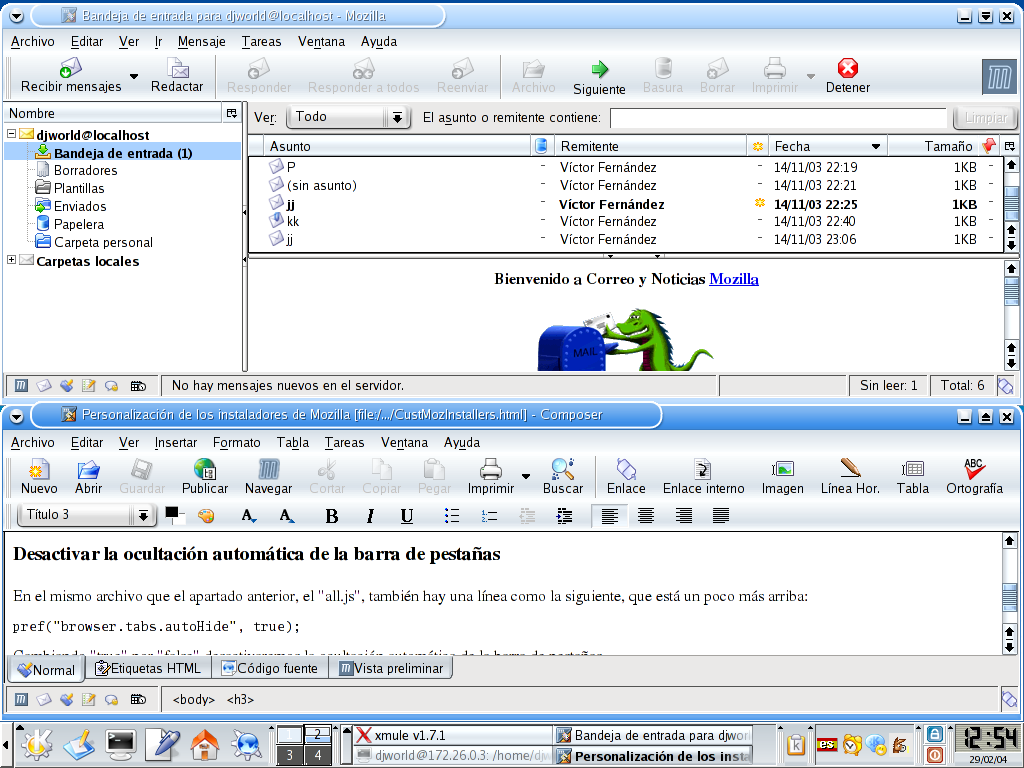Click Recibir mensajes in Mail toolbar

click(71, 76)
